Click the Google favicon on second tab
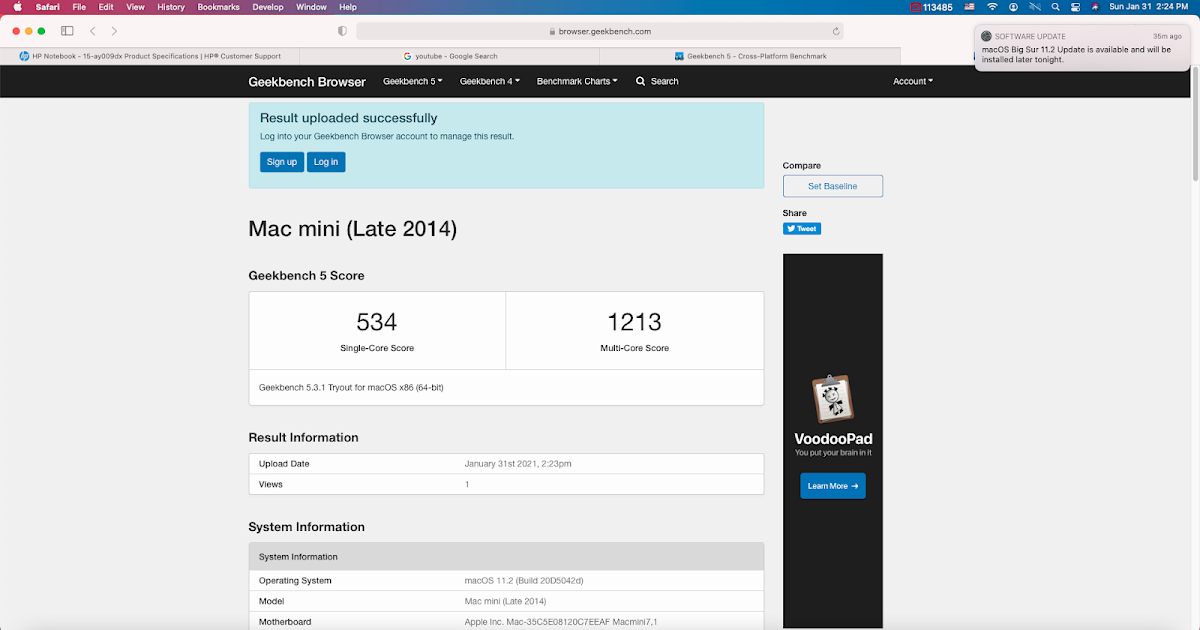The width and height of the screenshot is (1200, 630). click(407, 56)
